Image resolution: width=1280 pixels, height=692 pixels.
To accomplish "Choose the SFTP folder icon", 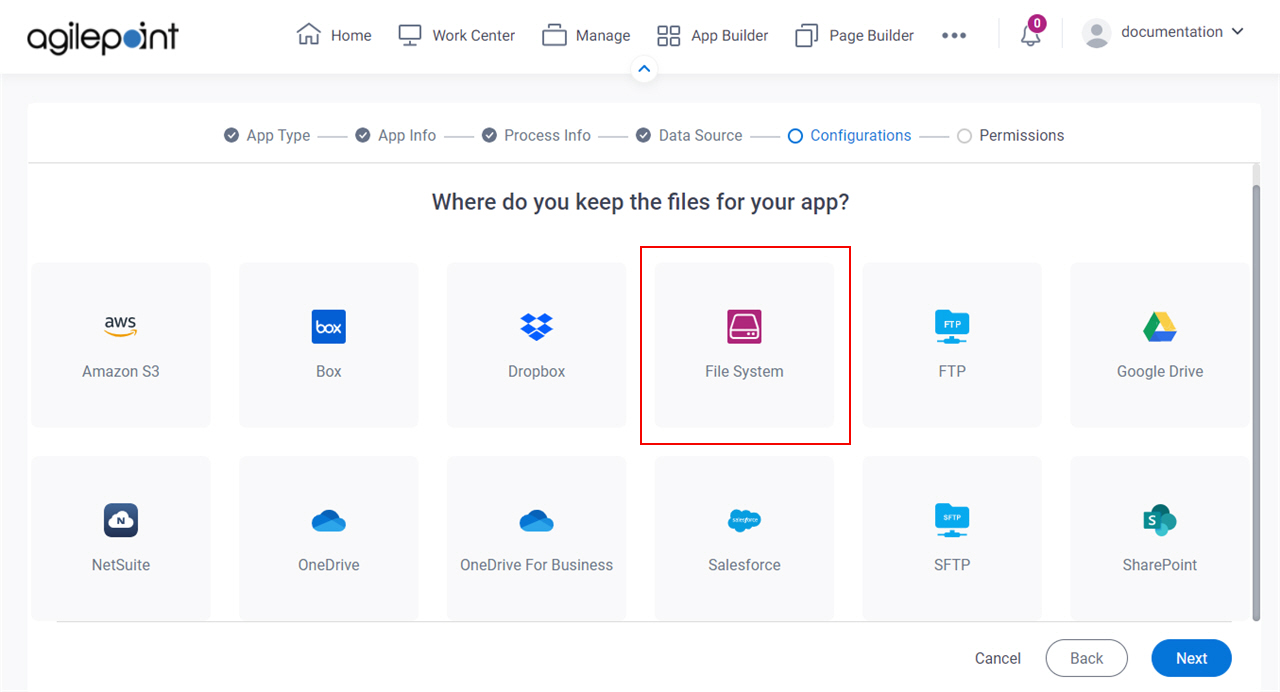I will 952,520.
